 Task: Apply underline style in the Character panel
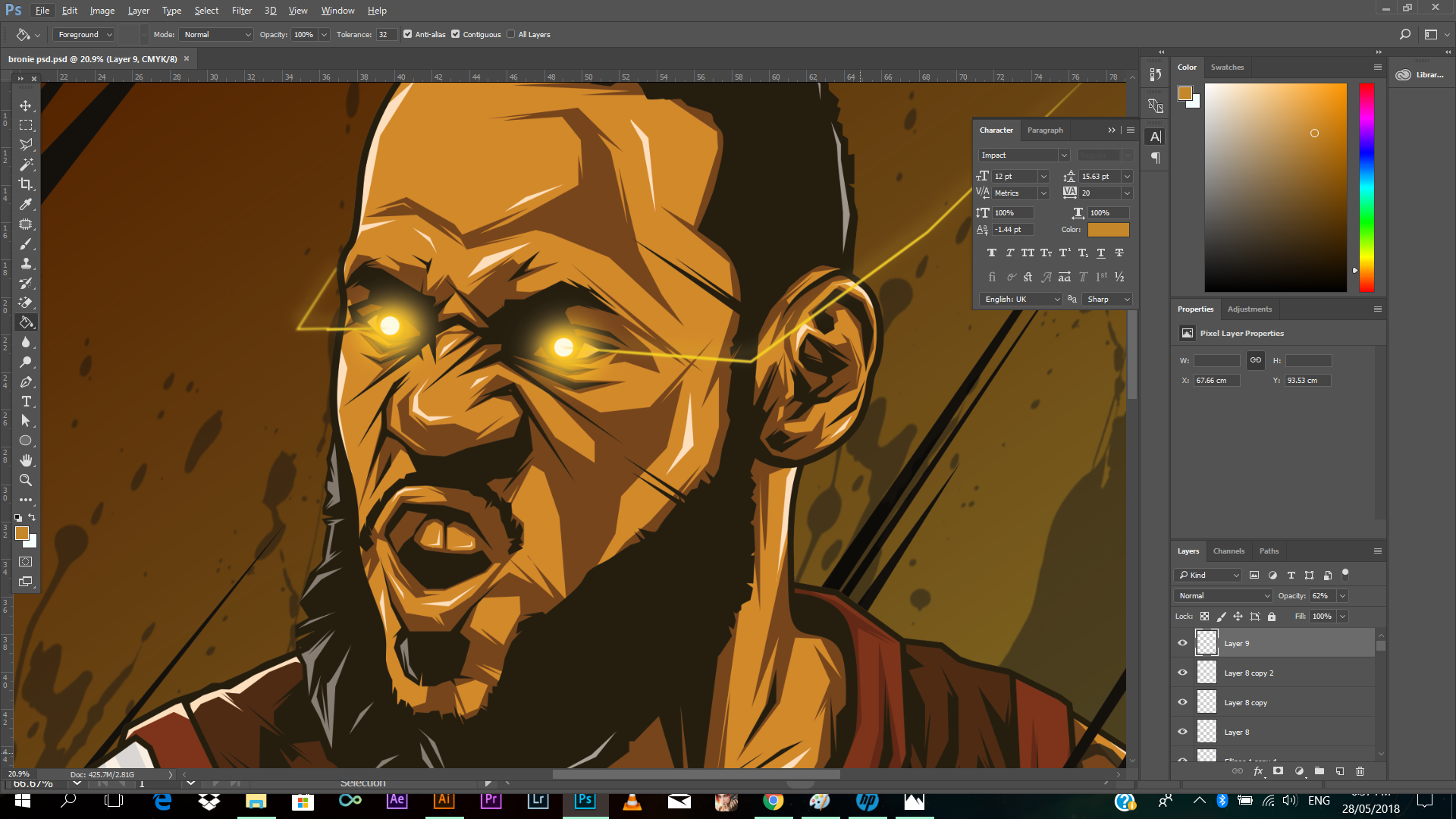(1101, 253)
